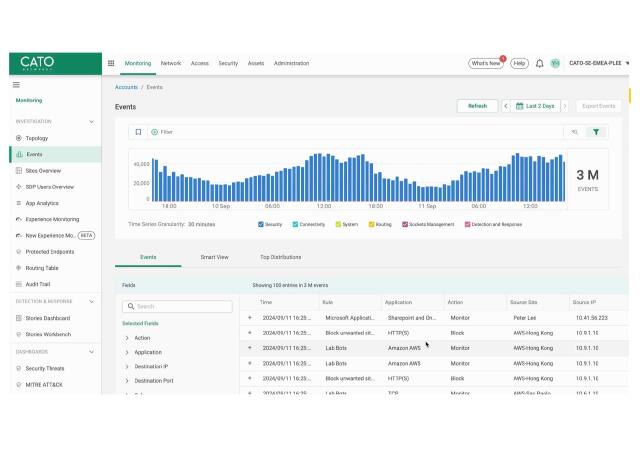Open the Last 2 Days time range dropdown
The image size is (640, 452).
click(x=535, y=106)
